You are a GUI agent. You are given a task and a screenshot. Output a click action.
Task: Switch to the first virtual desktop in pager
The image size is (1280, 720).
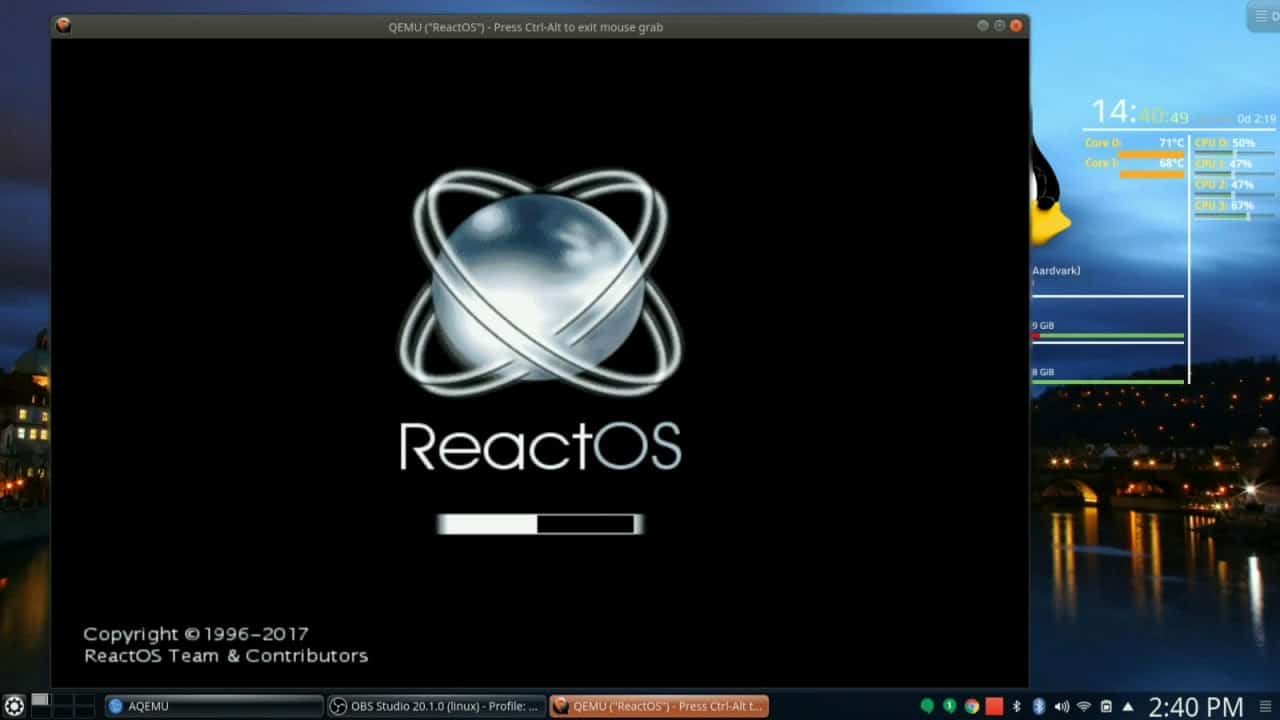tap(40, 700)
